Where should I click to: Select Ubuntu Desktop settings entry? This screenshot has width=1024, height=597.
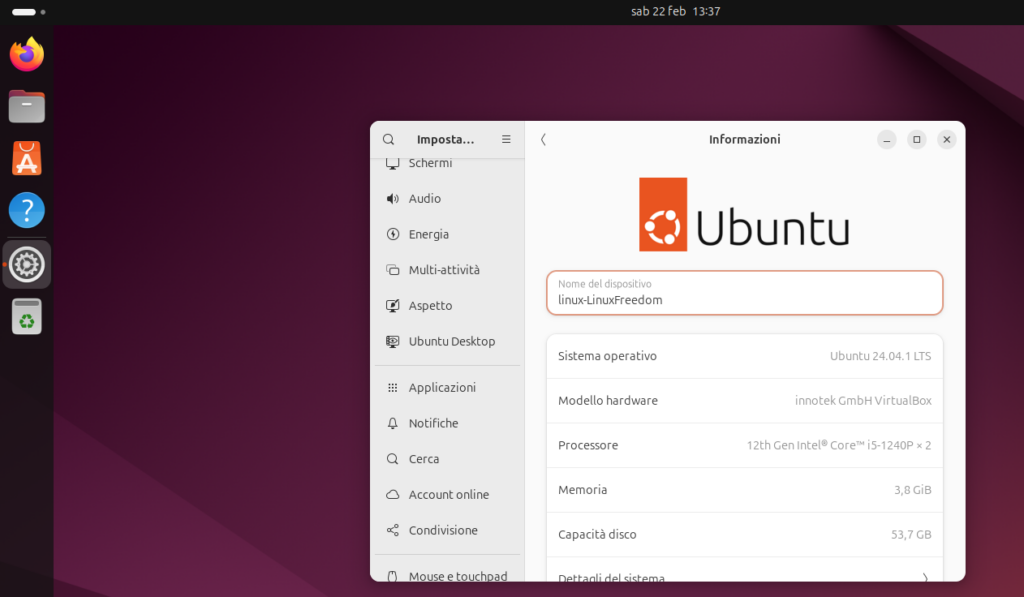393,341
